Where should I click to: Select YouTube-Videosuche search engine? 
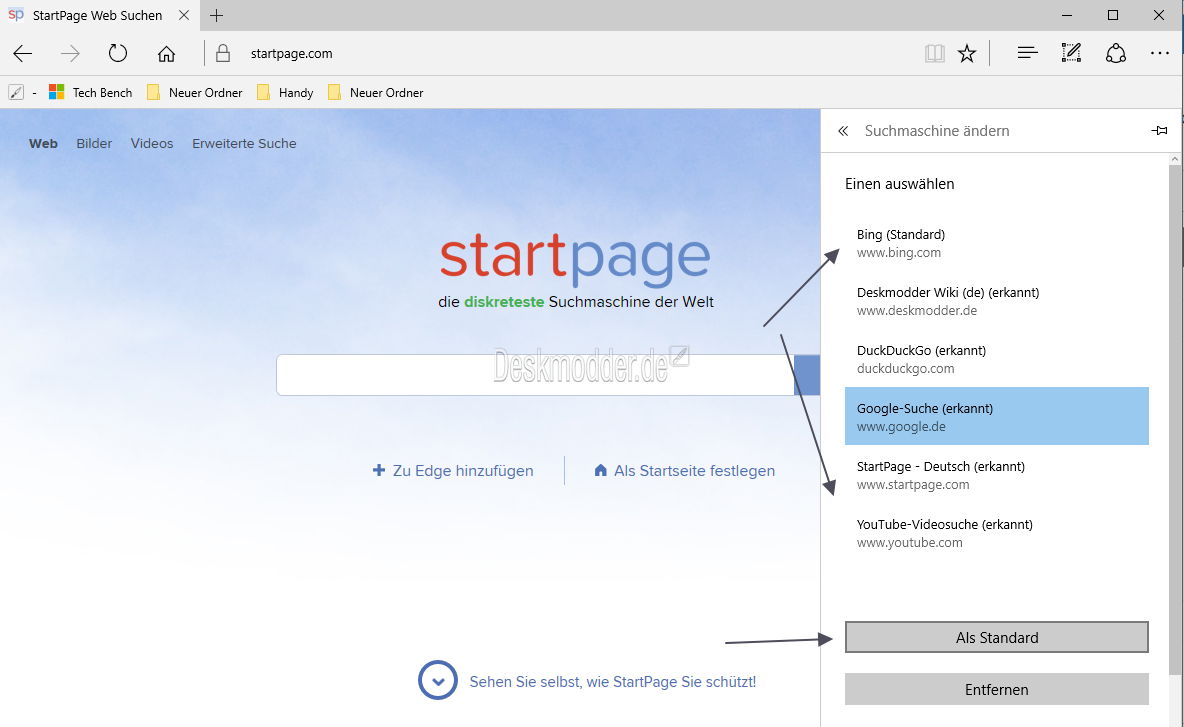pos(997,533)
